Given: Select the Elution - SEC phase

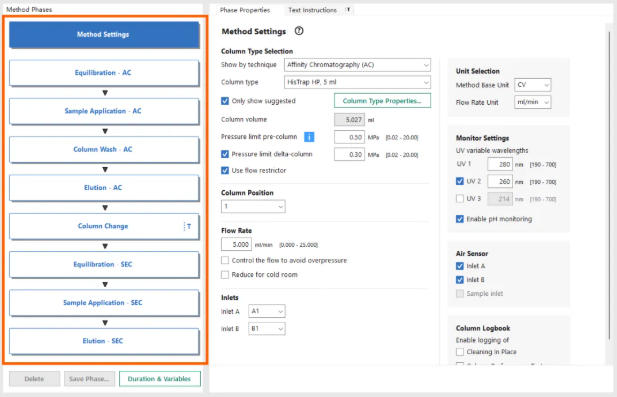Looking at the screenshot, I should point(104,341).
